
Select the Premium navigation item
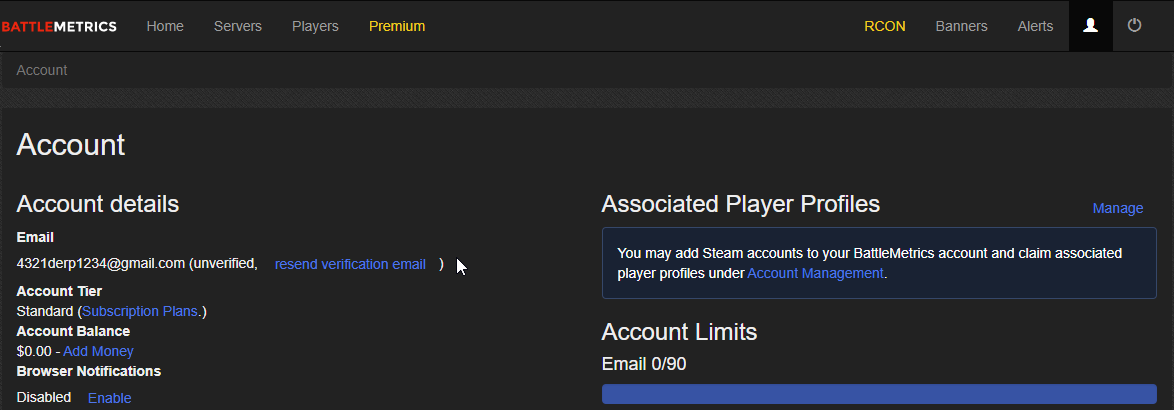(x=397, y=26)
